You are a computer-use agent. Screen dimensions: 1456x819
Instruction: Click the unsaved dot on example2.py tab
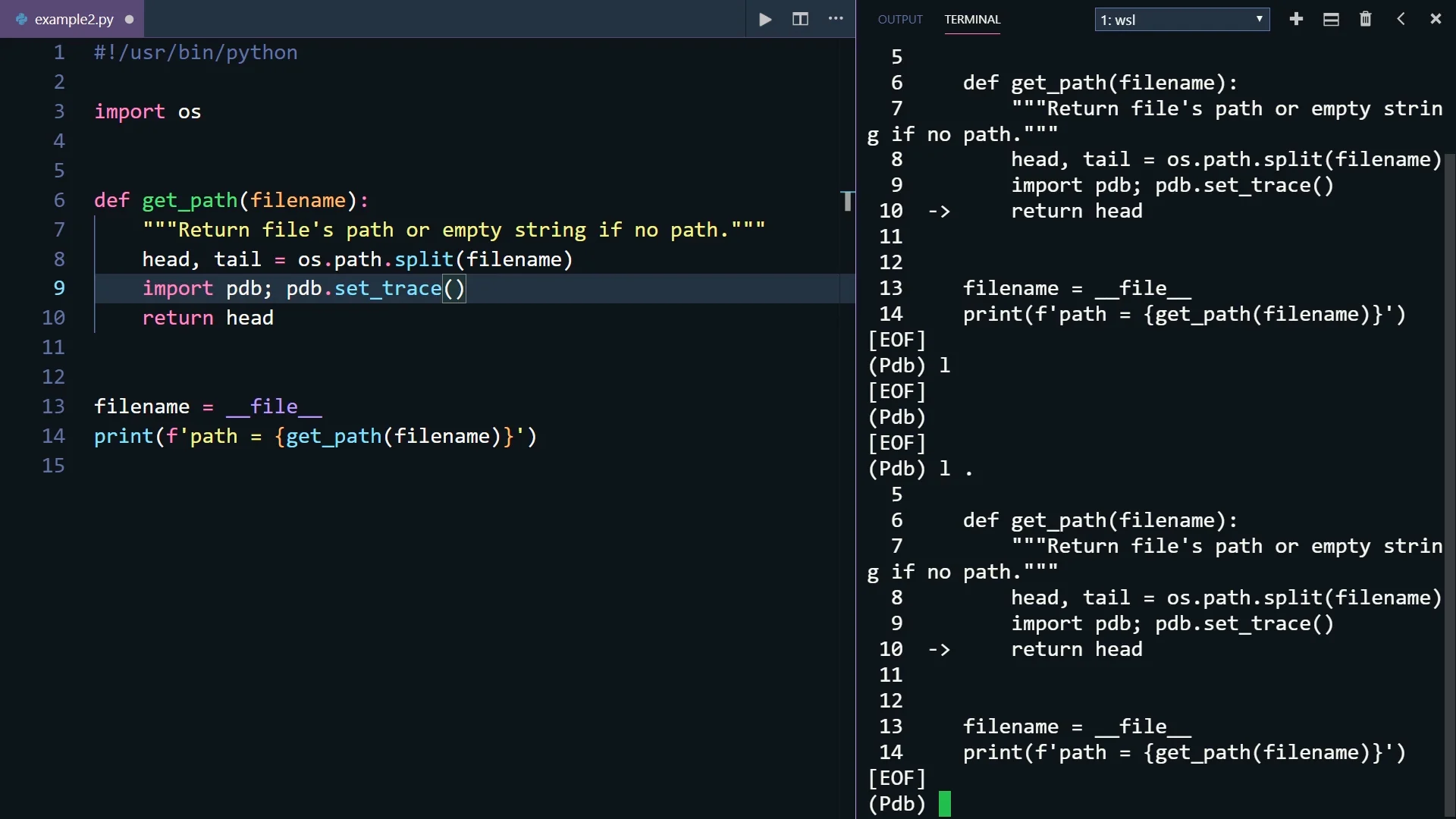pyautogui.click(x=130, y=20)
